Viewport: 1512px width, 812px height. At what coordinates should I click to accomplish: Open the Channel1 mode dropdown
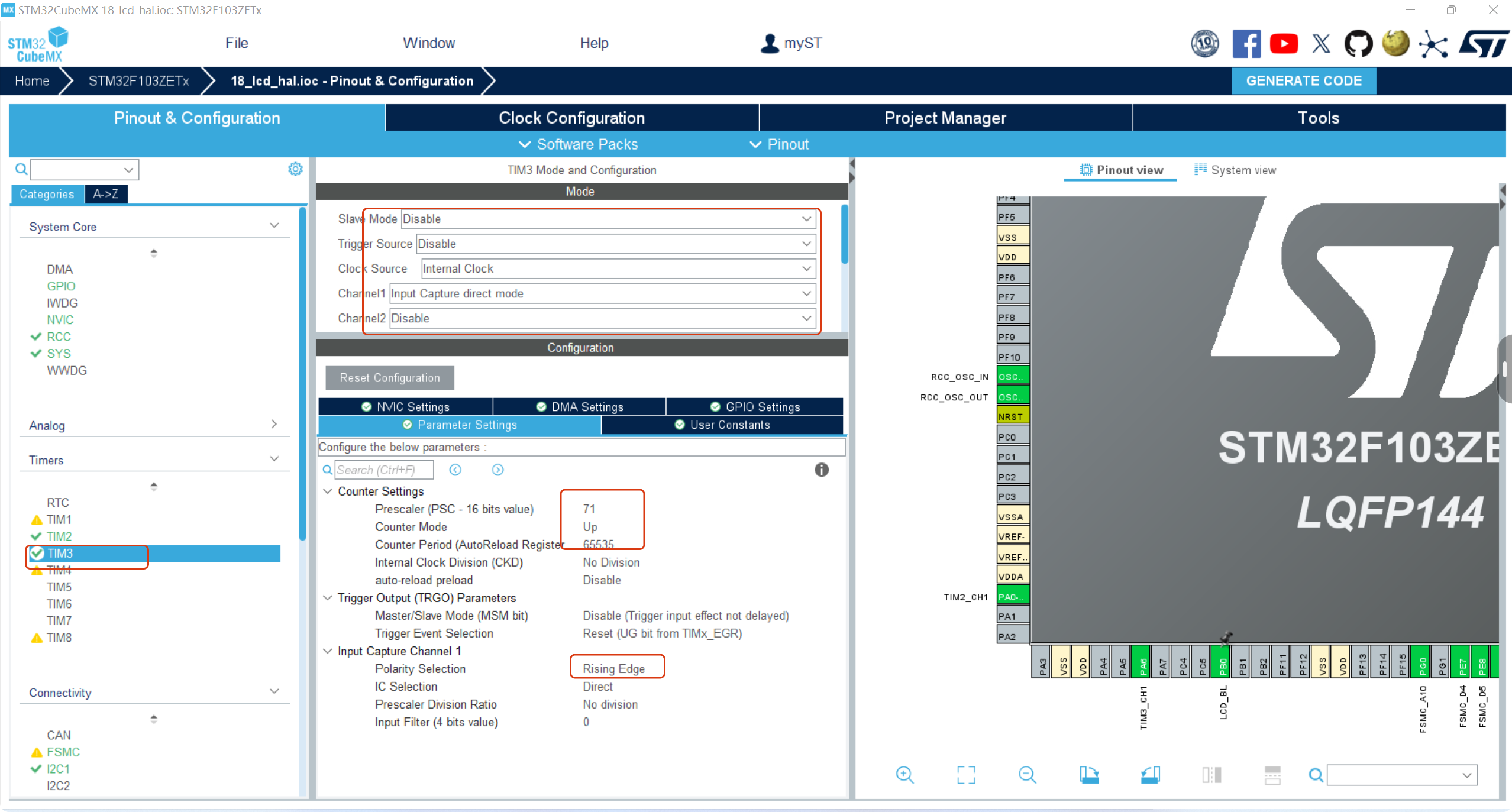tap(602, 293)
